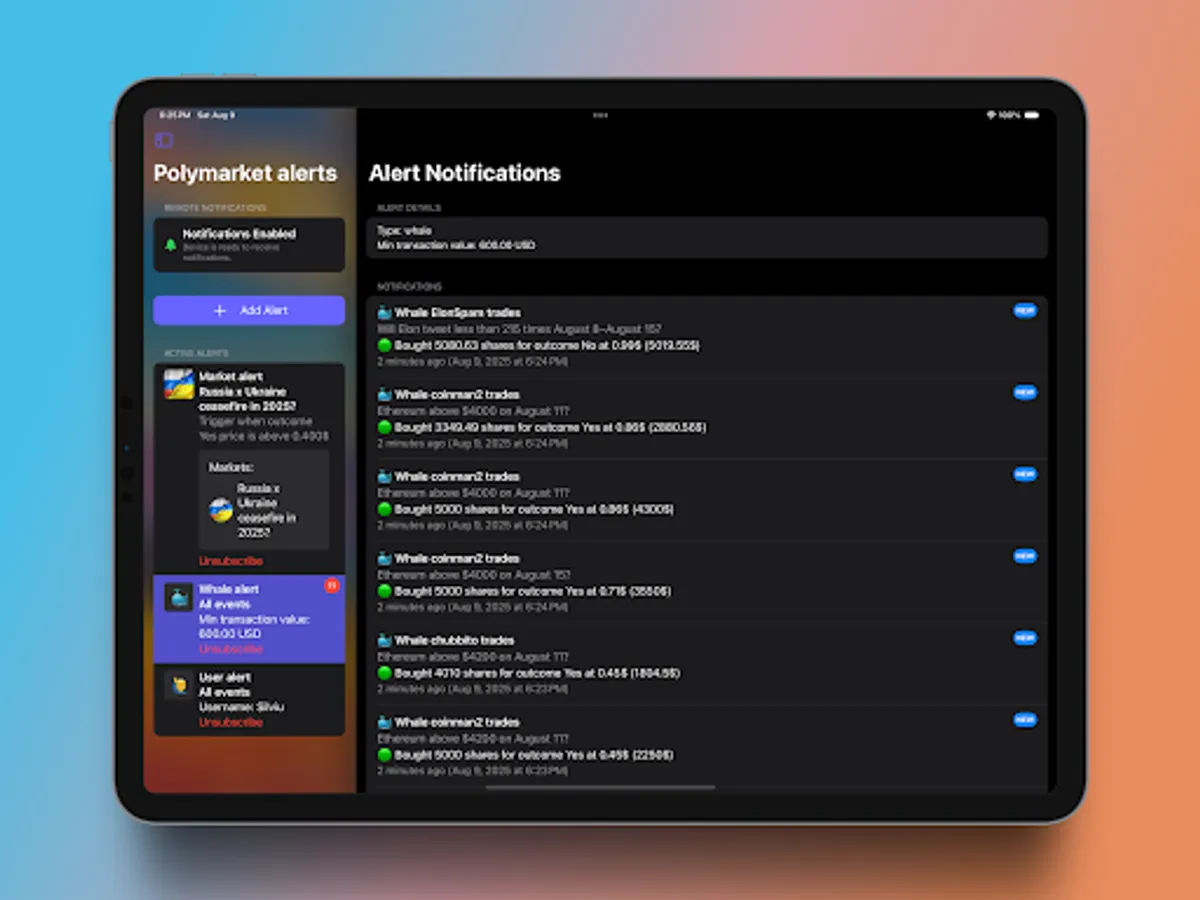Click the whale icon beside Whale ElonSpam trades
This screenshot has height=900, width=1200.
coord(382,312)
